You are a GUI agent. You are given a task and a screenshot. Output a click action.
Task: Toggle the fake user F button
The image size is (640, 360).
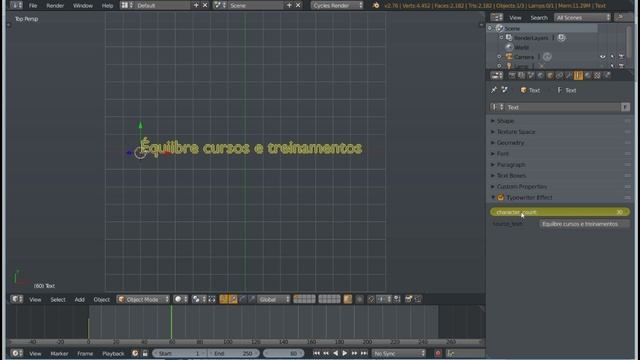click(625, 107)
